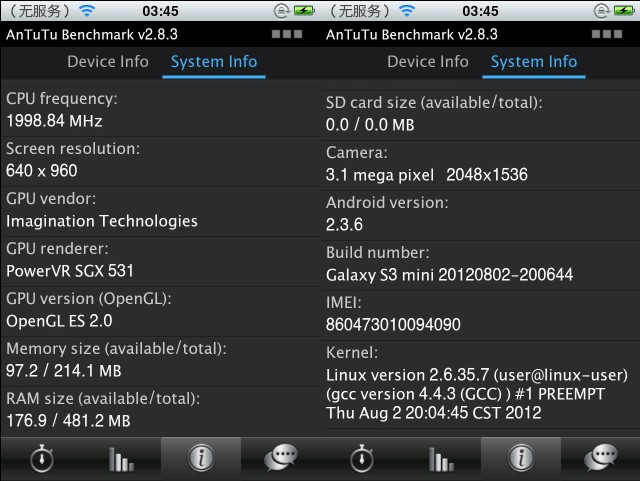The image size is (640, 481).
Task: Select the info icon in right bottom bar
Action: point(521,459)
